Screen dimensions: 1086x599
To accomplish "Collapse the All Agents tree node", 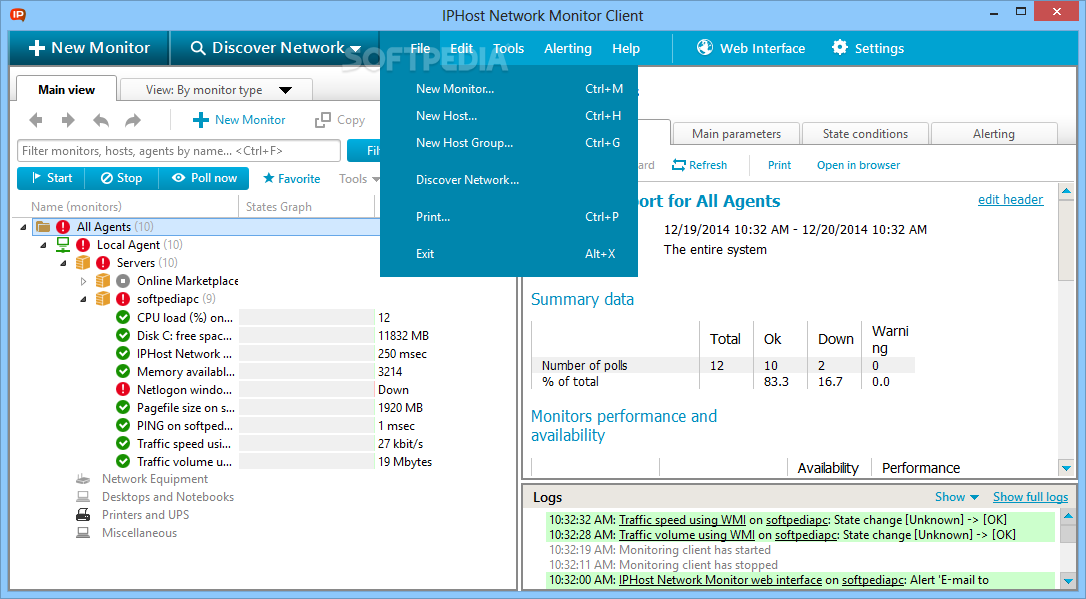I will [24, 227].
